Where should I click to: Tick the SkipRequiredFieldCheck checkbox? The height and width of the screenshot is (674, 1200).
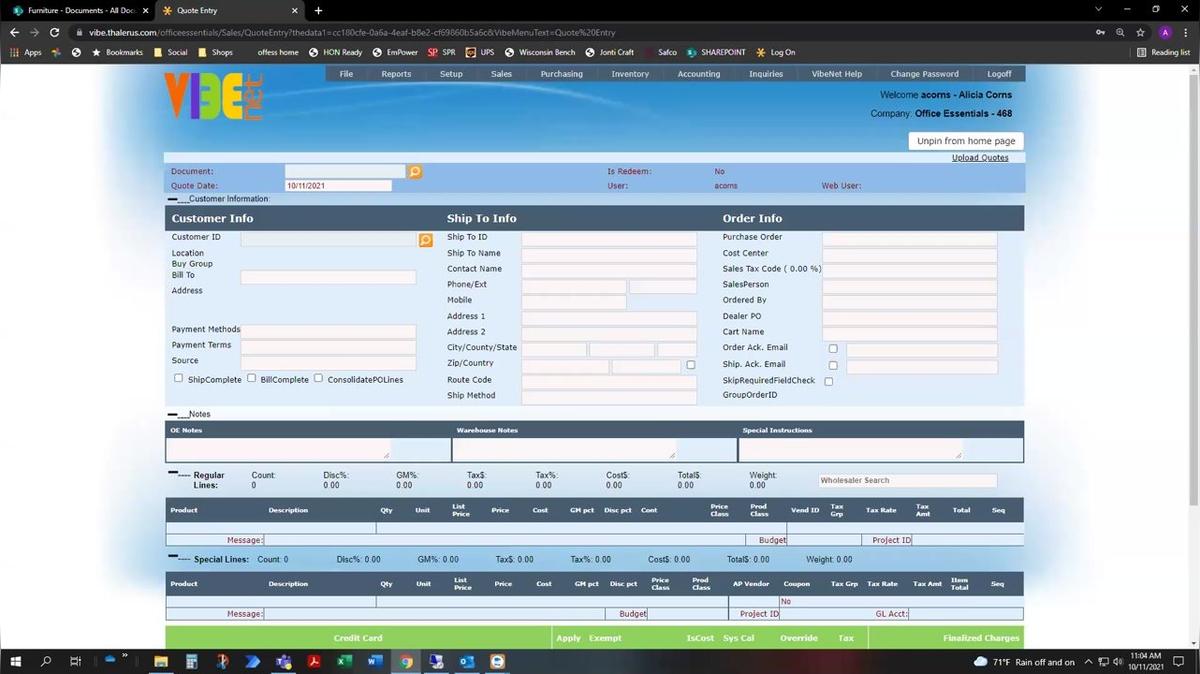(828, 382)
